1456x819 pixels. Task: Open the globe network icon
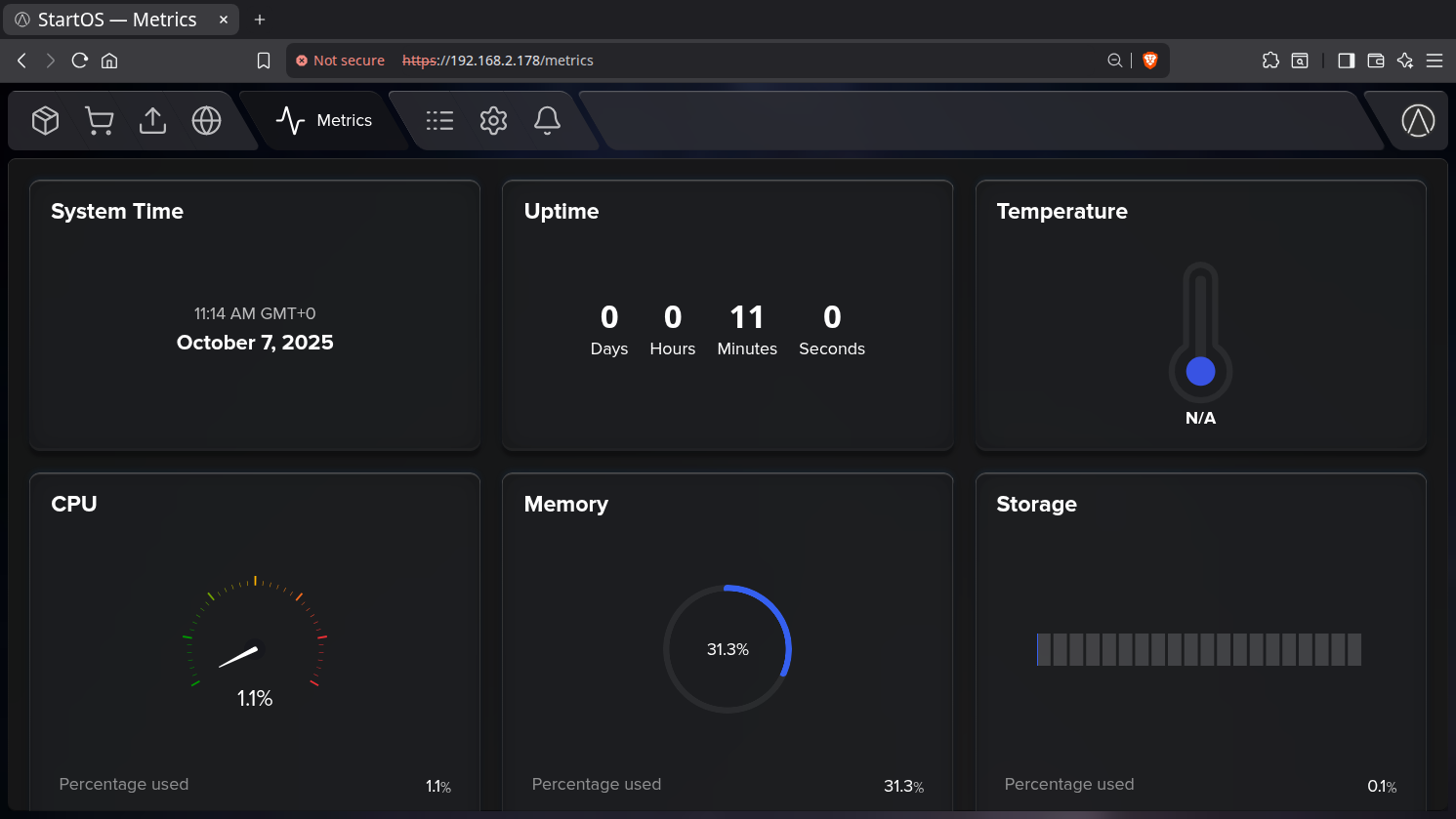[x=206, y=120]
